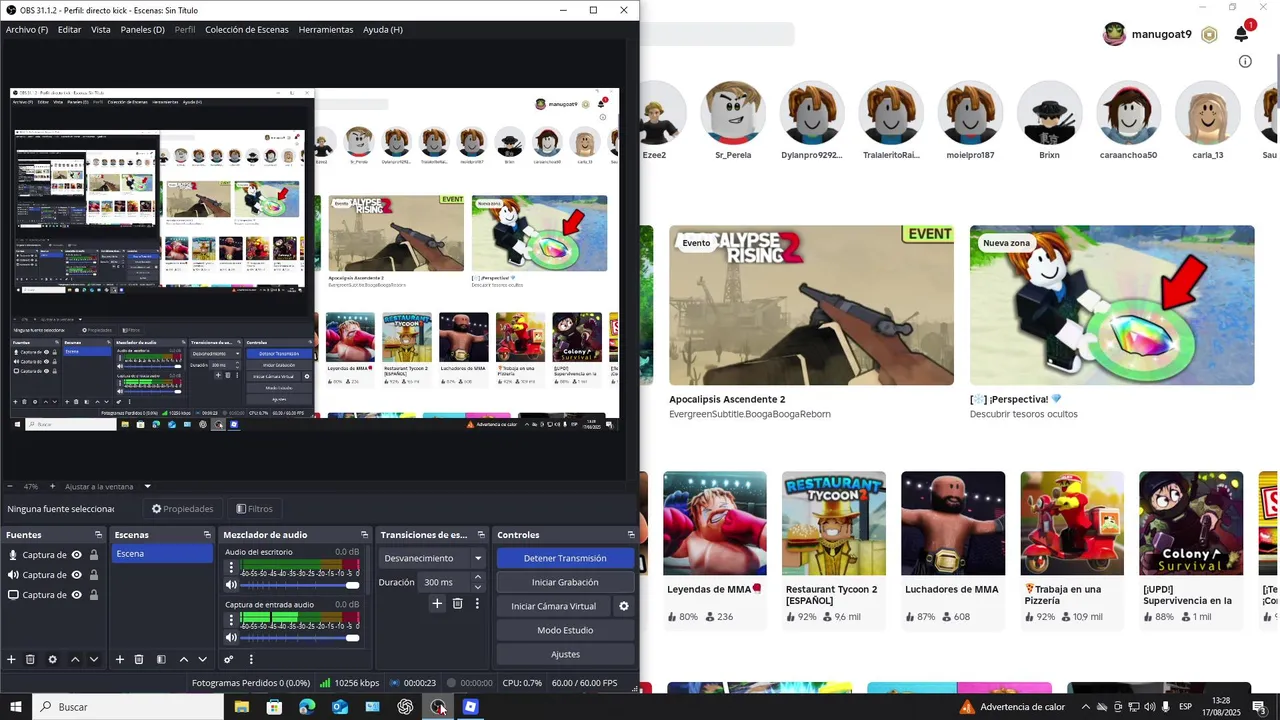Increase transition duration with up arrow
This screenshot has width=1280, height=720.
click(478, 577)
